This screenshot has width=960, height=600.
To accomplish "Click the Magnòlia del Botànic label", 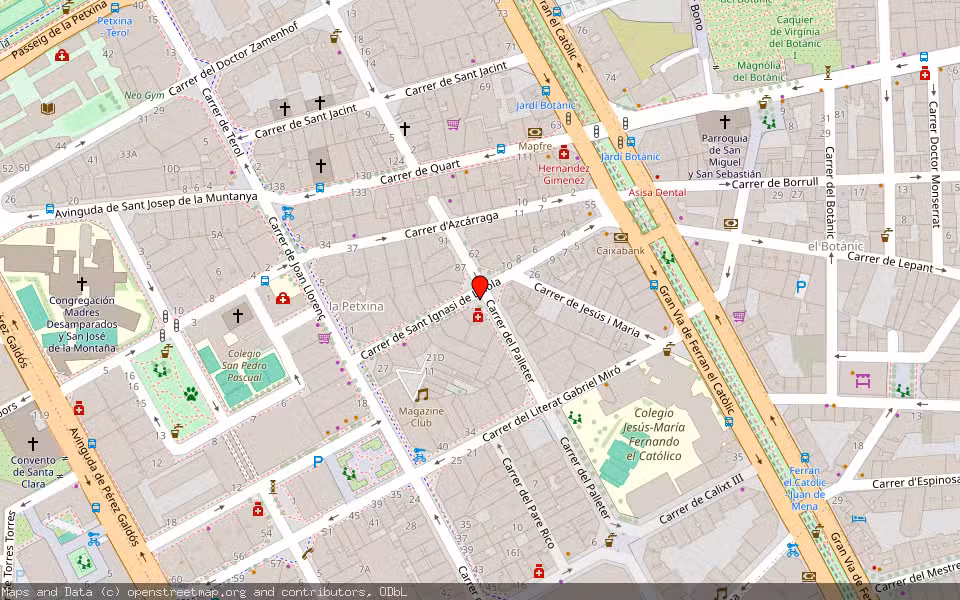I will click(759, 71).
